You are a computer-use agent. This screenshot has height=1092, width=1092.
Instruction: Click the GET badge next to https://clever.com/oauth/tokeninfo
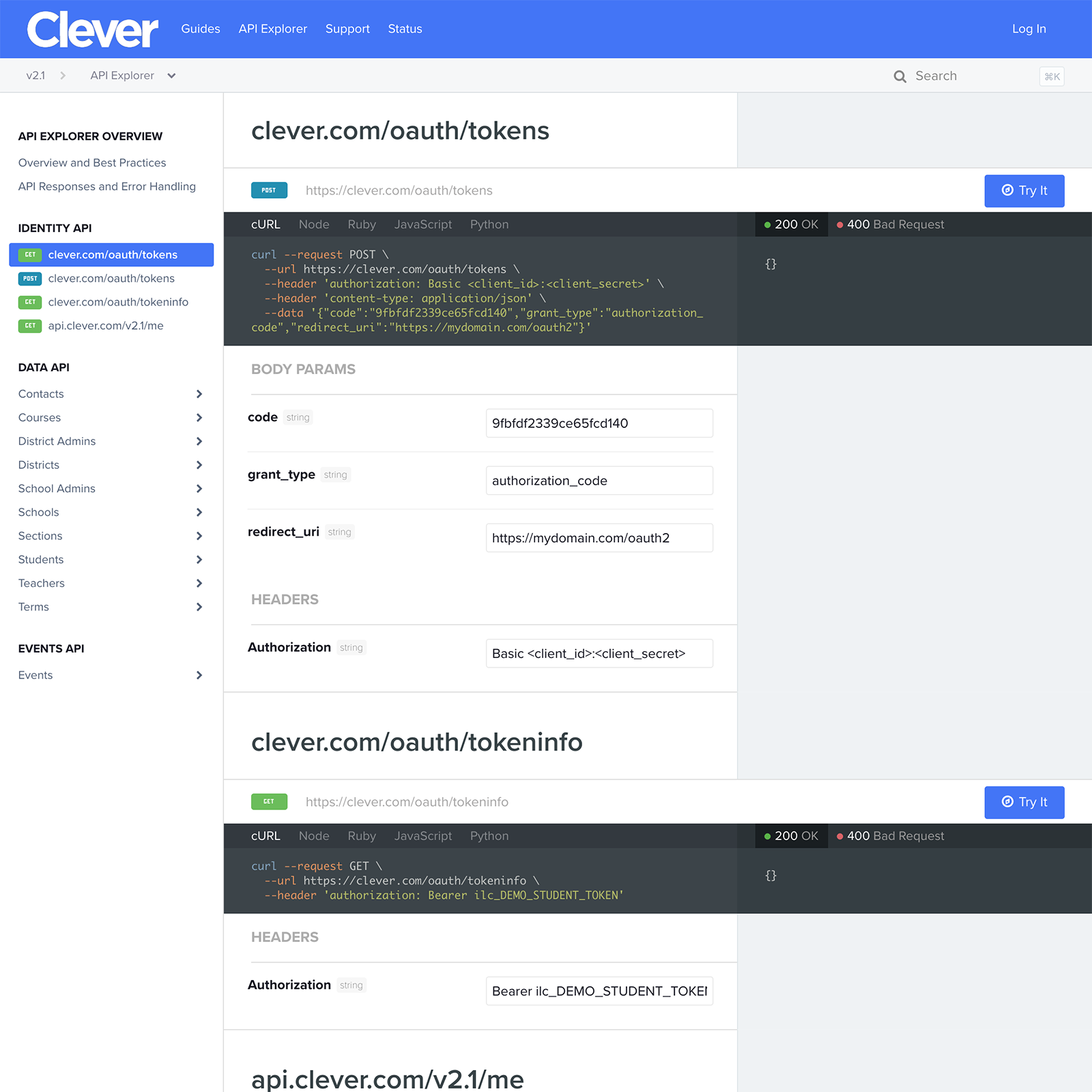pos(269,802)
